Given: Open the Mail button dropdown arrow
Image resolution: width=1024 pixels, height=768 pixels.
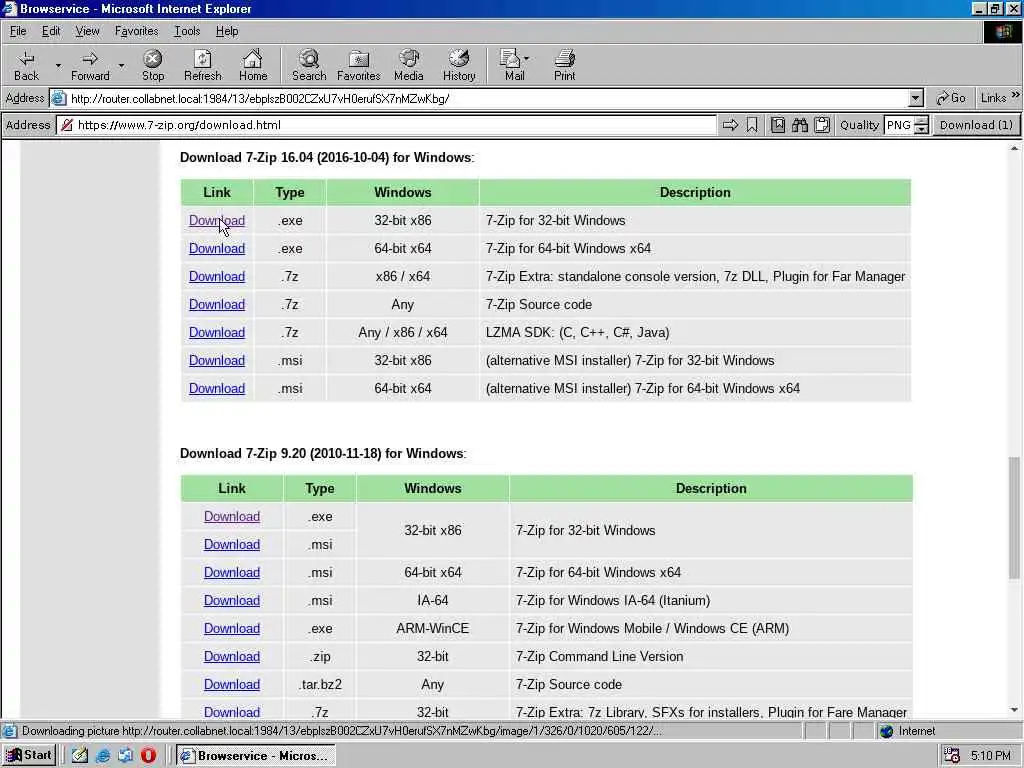Looking at the screenshot, I should (x=526, y=59).
